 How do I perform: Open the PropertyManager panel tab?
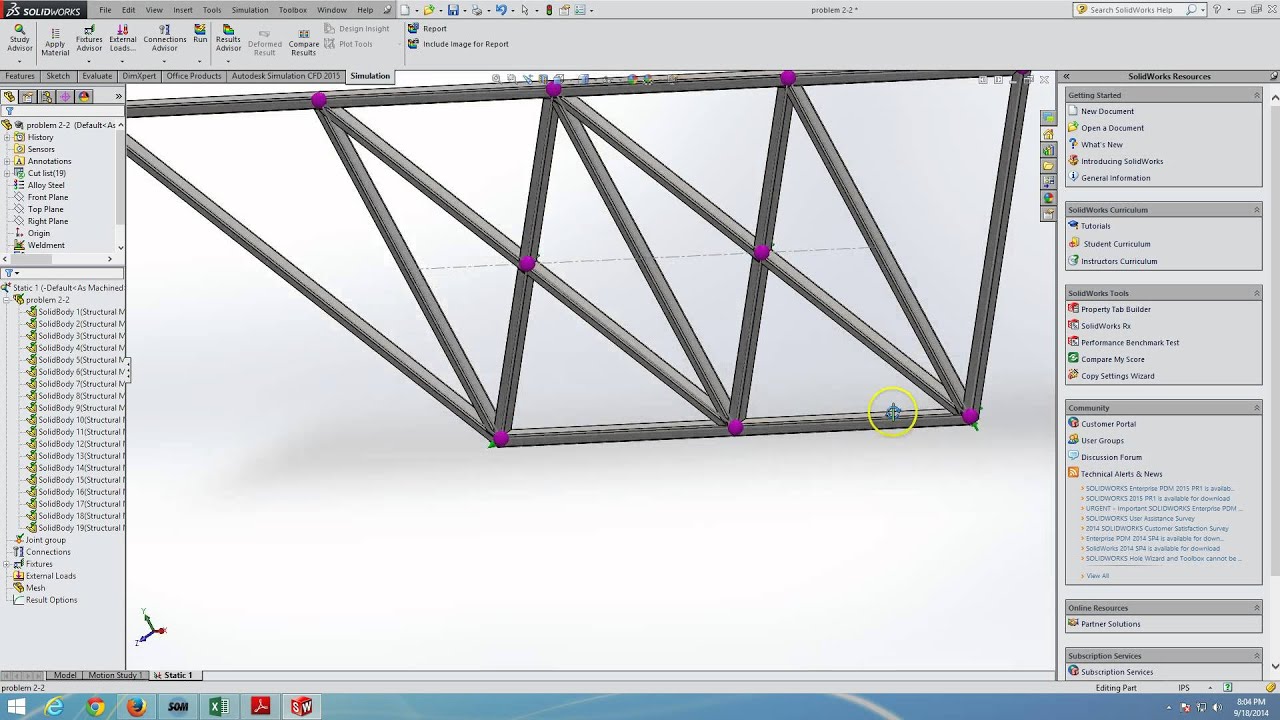(29, 96)
